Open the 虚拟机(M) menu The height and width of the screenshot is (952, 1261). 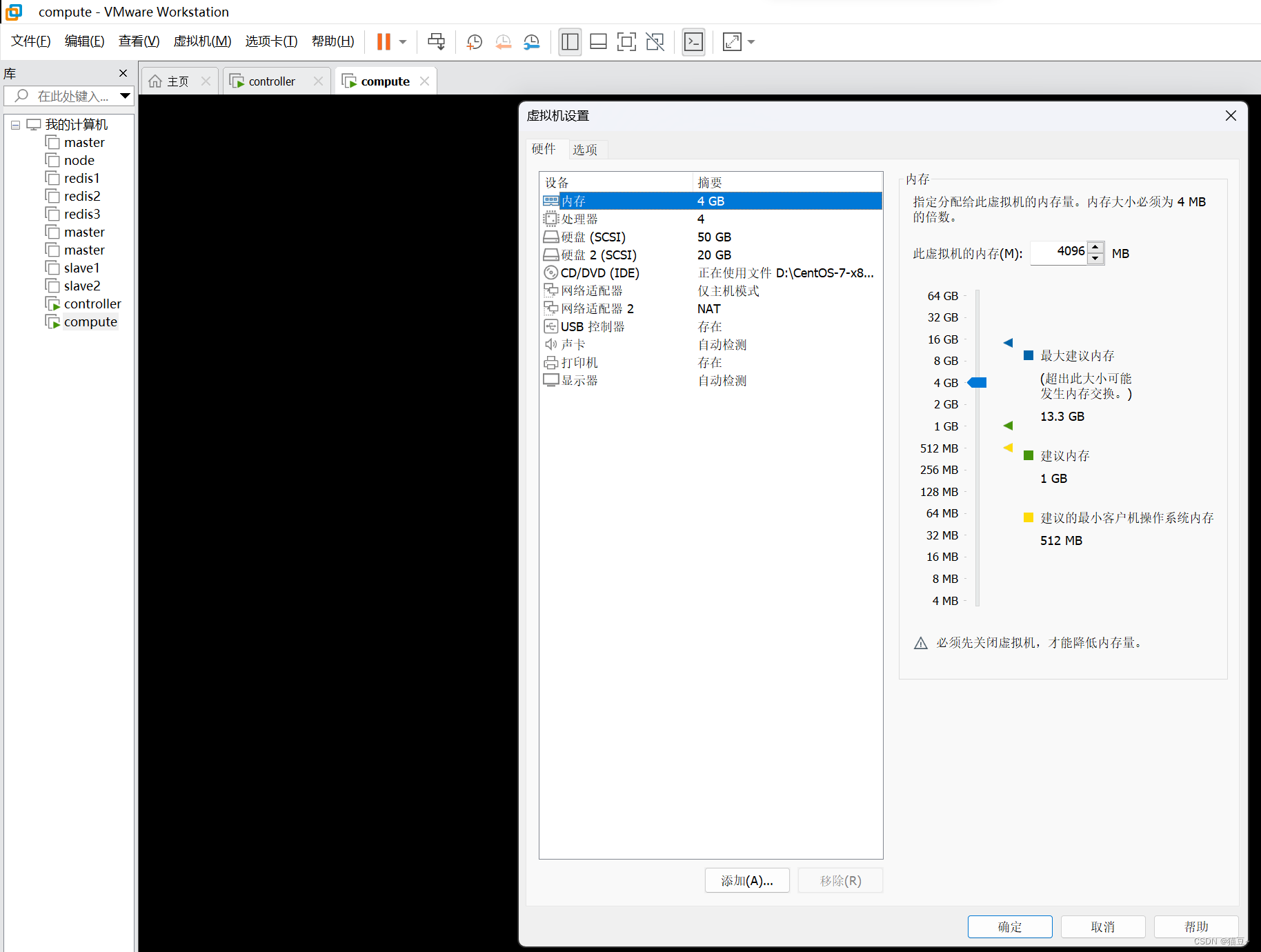point(202,41)
